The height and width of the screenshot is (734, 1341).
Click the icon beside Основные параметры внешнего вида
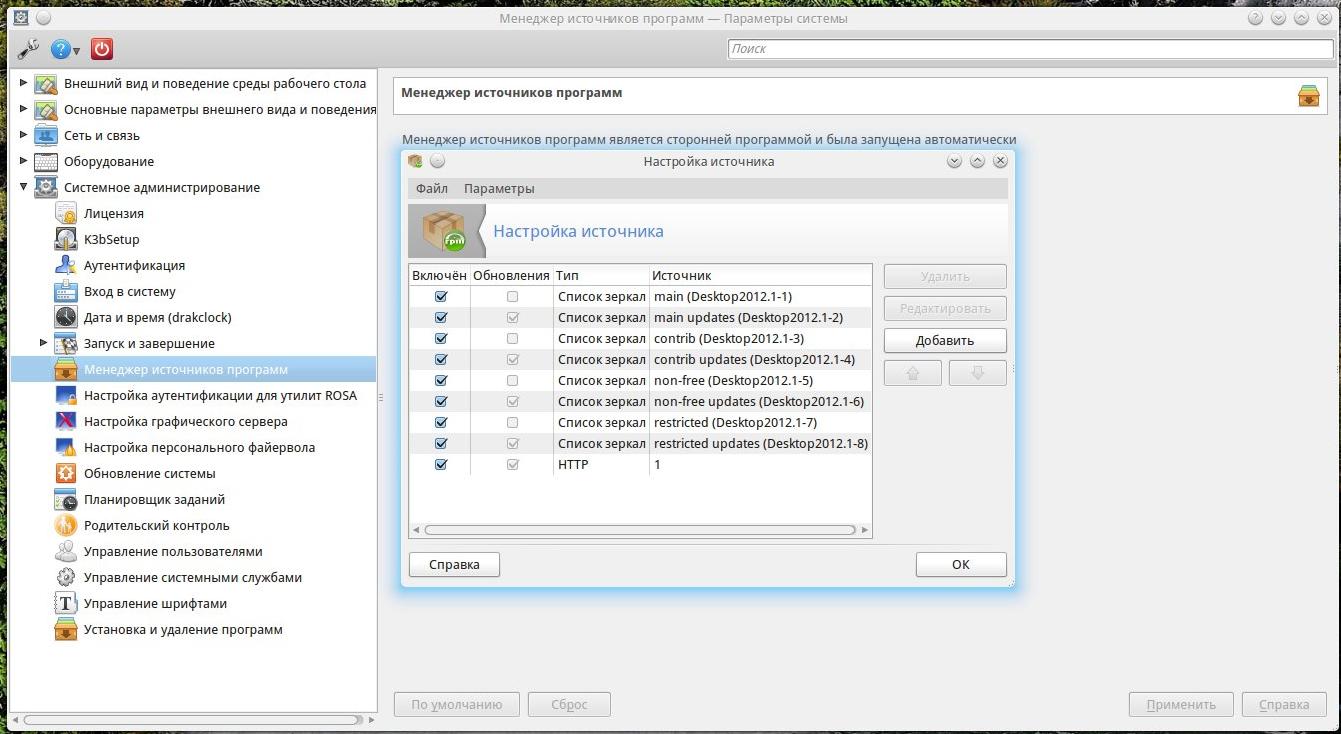pyautogui.click(x=46, y=110)
